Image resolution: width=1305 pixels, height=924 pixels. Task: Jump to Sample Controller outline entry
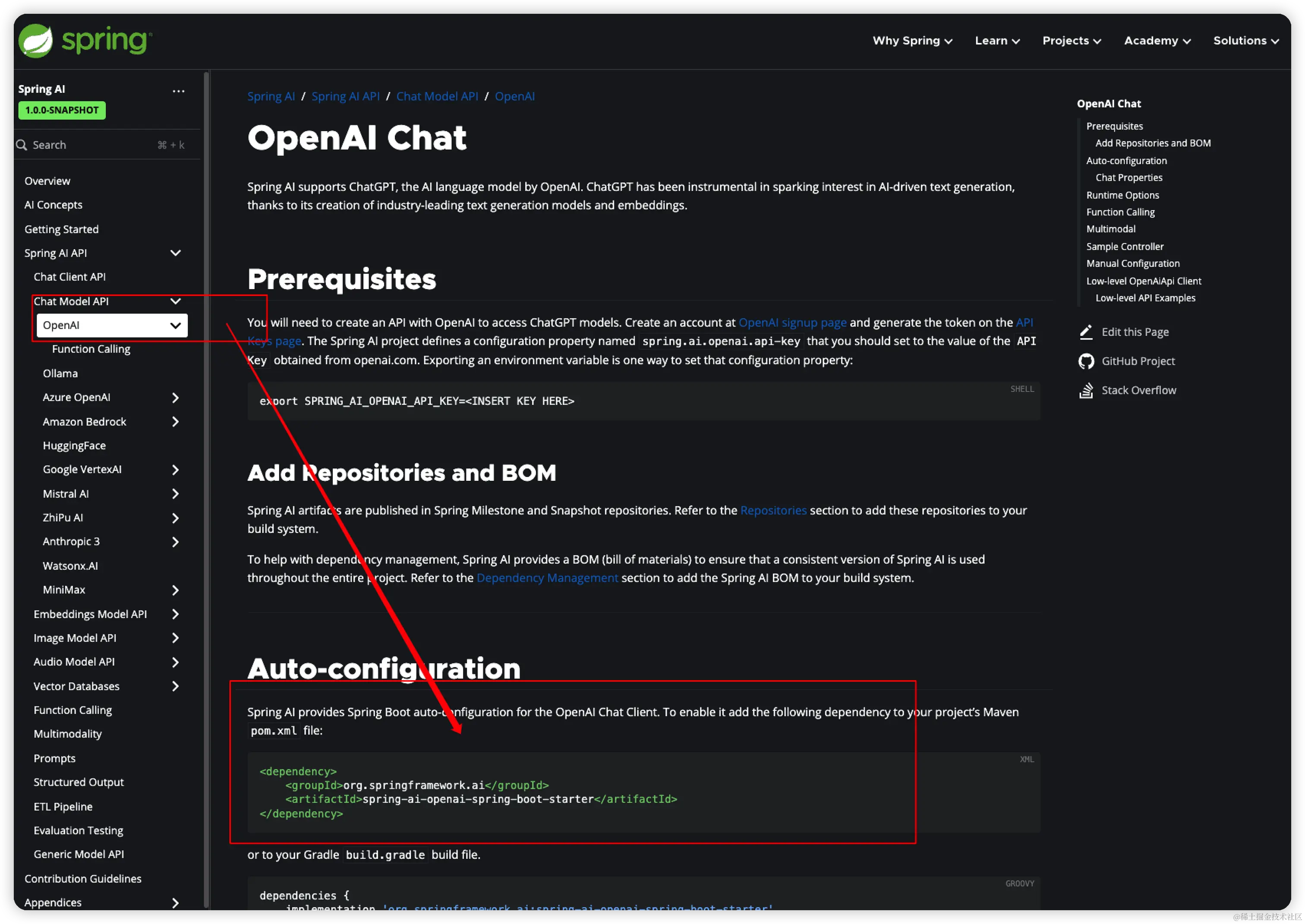pyautogui.click(x=1125, y=246)
